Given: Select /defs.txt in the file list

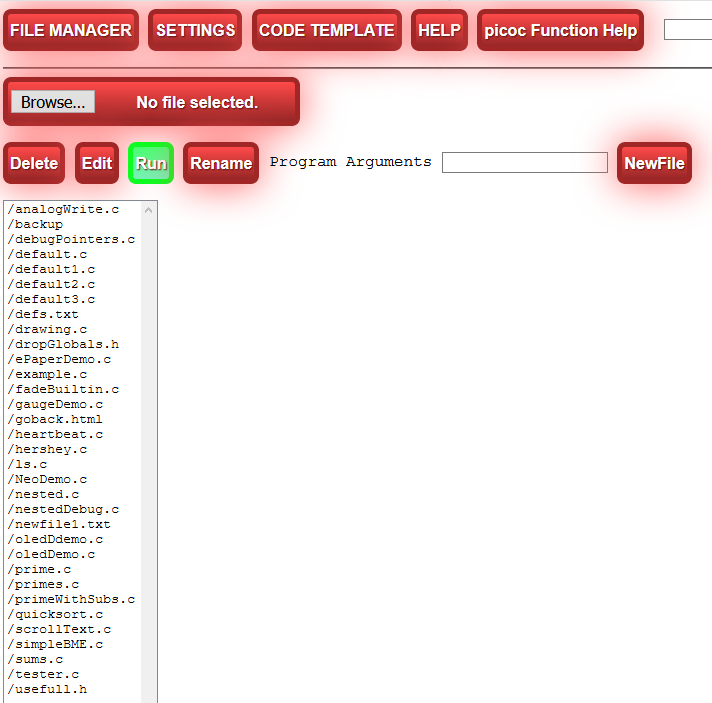Looking at the screenshot, I should click(x=73, y=314).
